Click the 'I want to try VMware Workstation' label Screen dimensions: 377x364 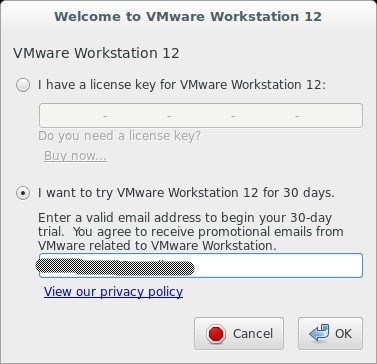(x=186, y=193)
